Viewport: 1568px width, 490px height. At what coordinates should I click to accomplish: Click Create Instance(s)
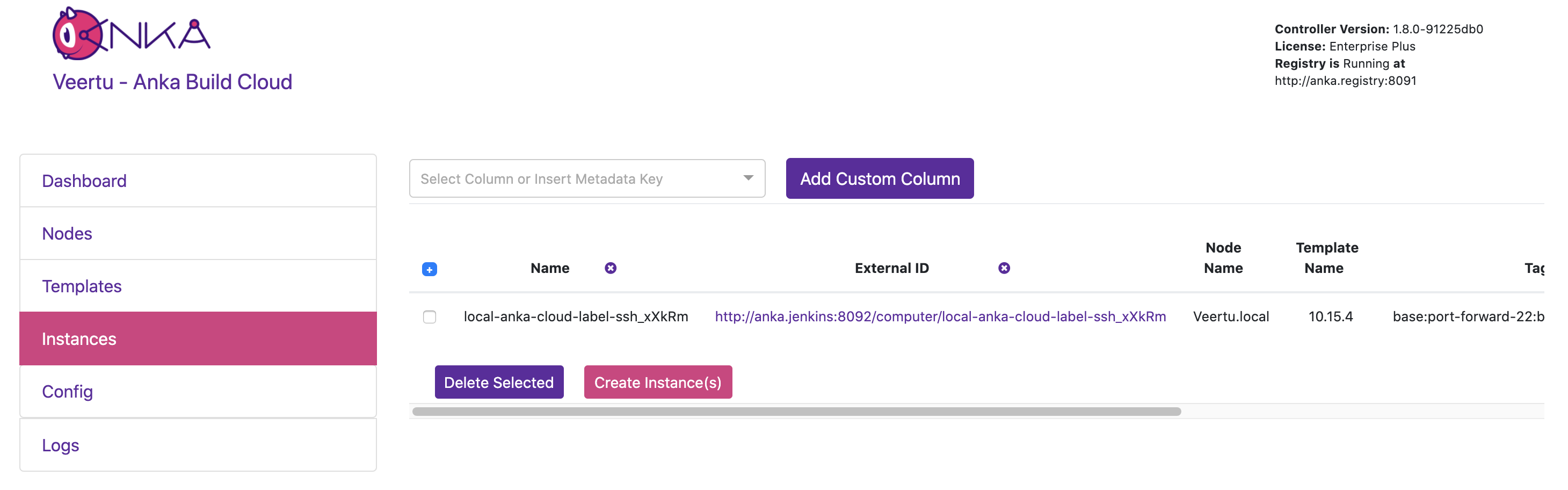point(657,382)
